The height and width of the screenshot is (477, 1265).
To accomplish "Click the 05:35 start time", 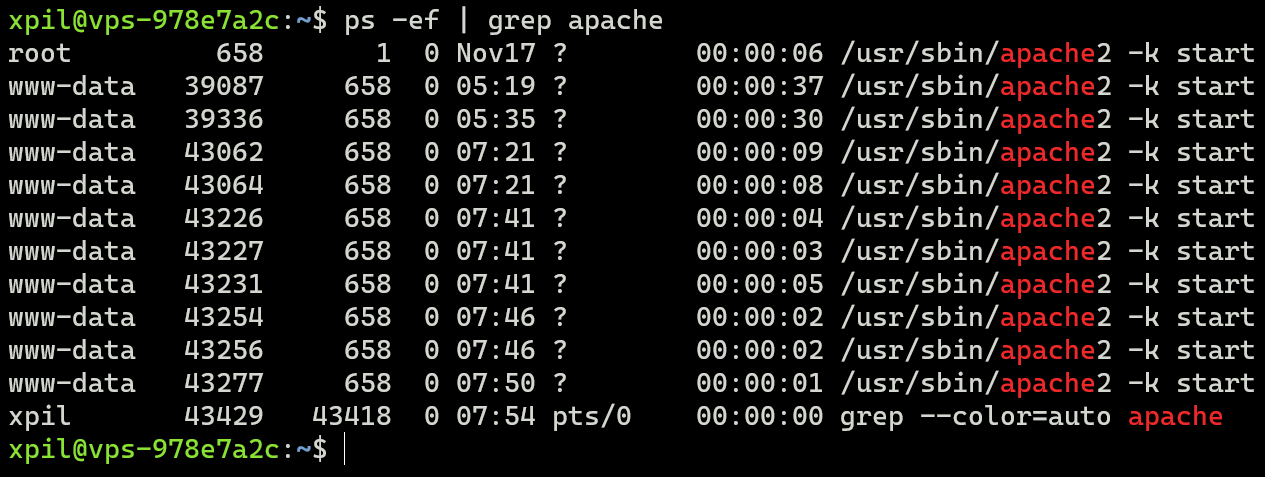I will 488,119.
